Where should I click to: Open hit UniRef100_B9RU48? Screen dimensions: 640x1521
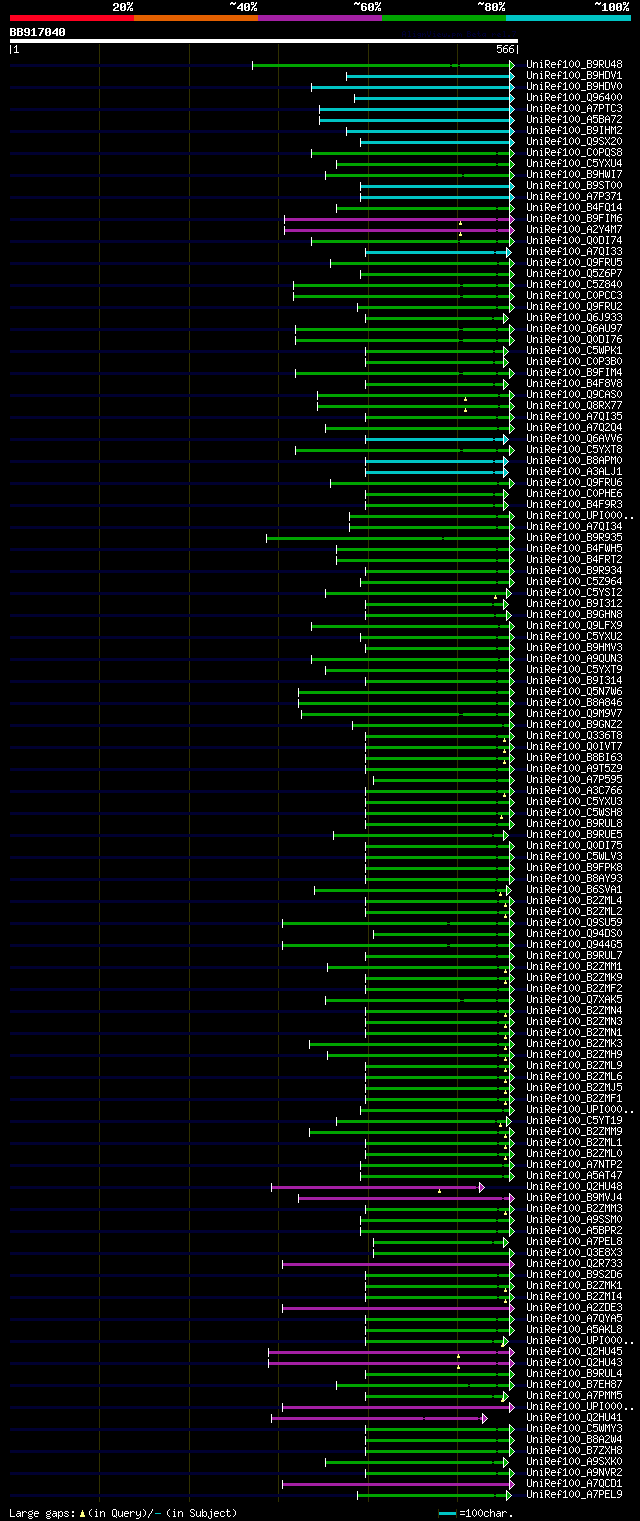574,64
